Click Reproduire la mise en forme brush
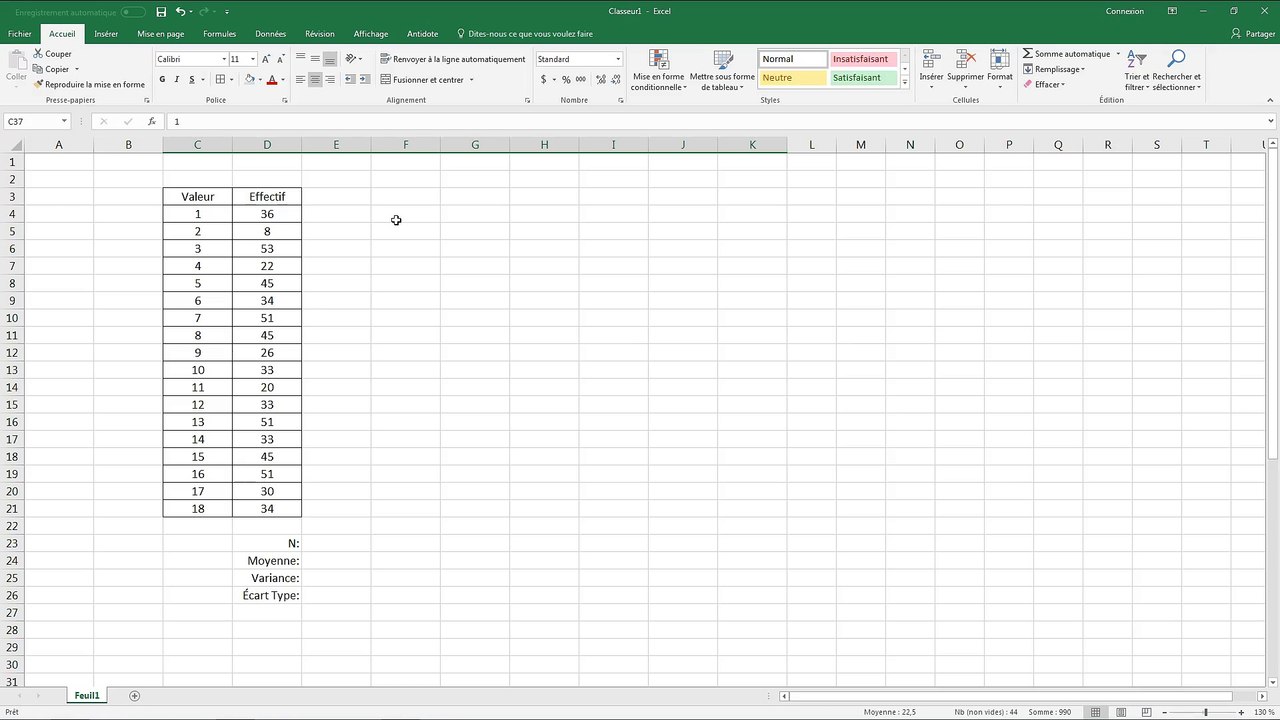This screenshot has height=720, width=1280. click(89, 85)
